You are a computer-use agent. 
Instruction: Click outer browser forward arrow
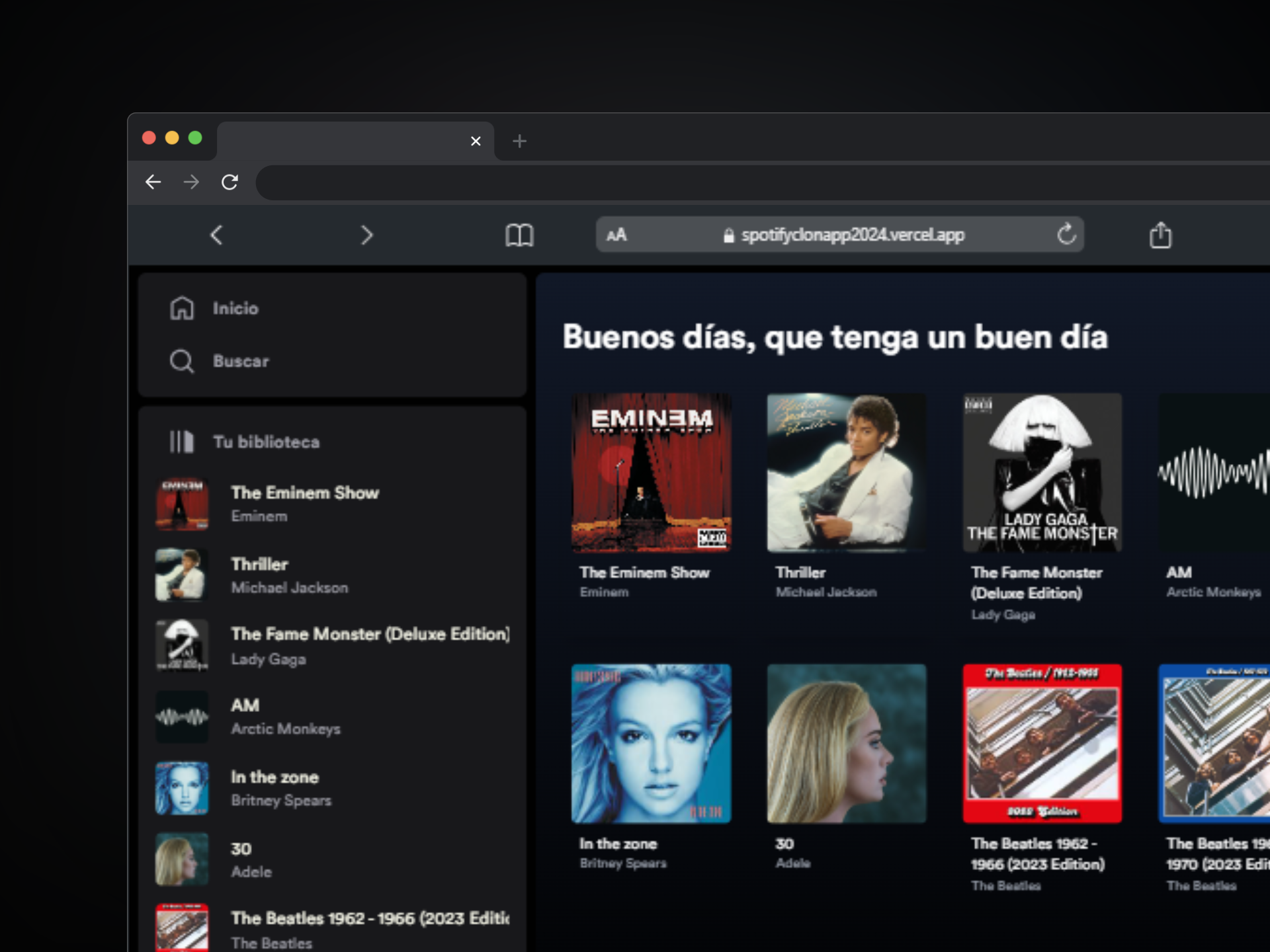click(191, 182)
